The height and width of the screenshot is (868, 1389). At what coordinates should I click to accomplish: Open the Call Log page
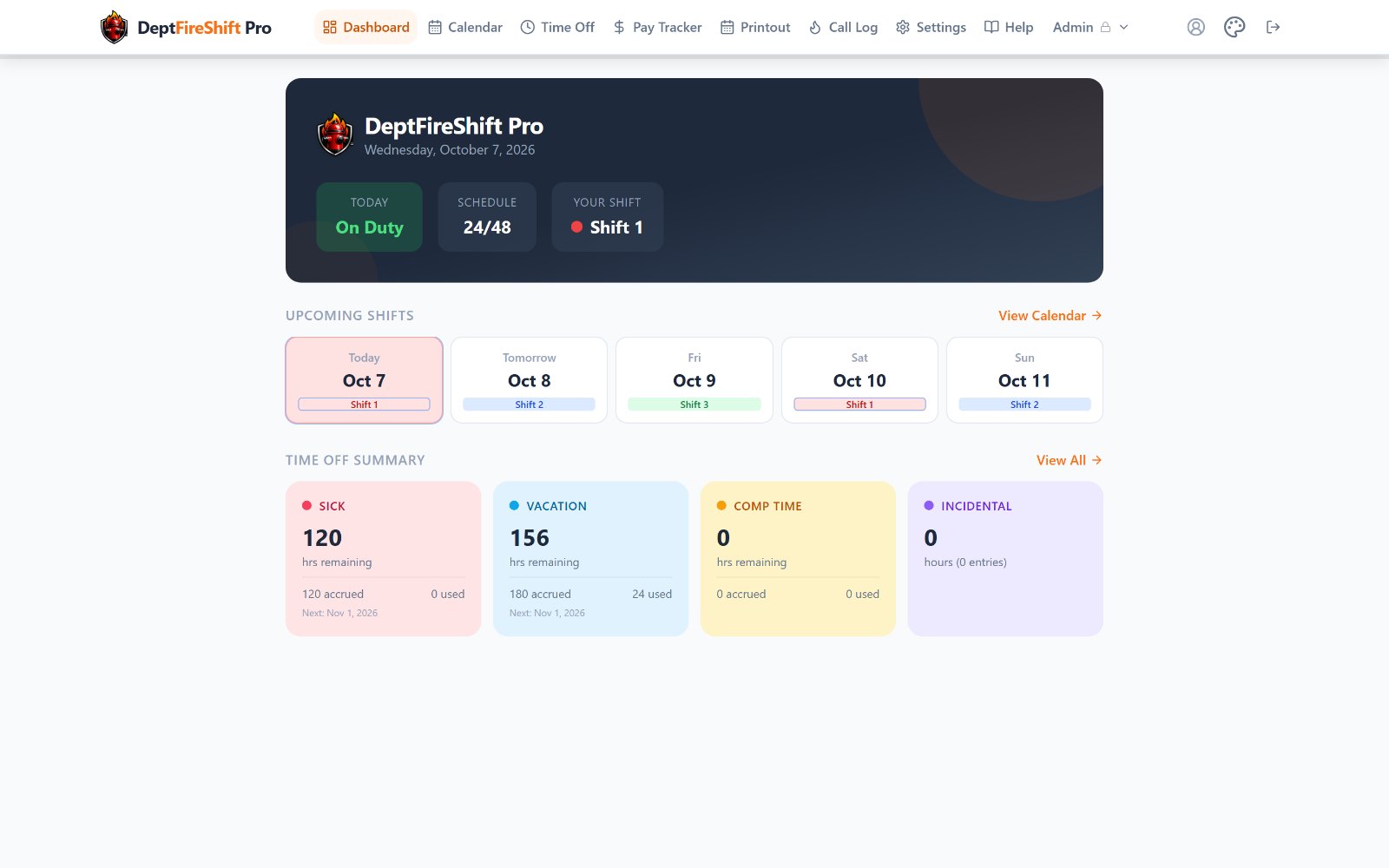tap(843, 27)
